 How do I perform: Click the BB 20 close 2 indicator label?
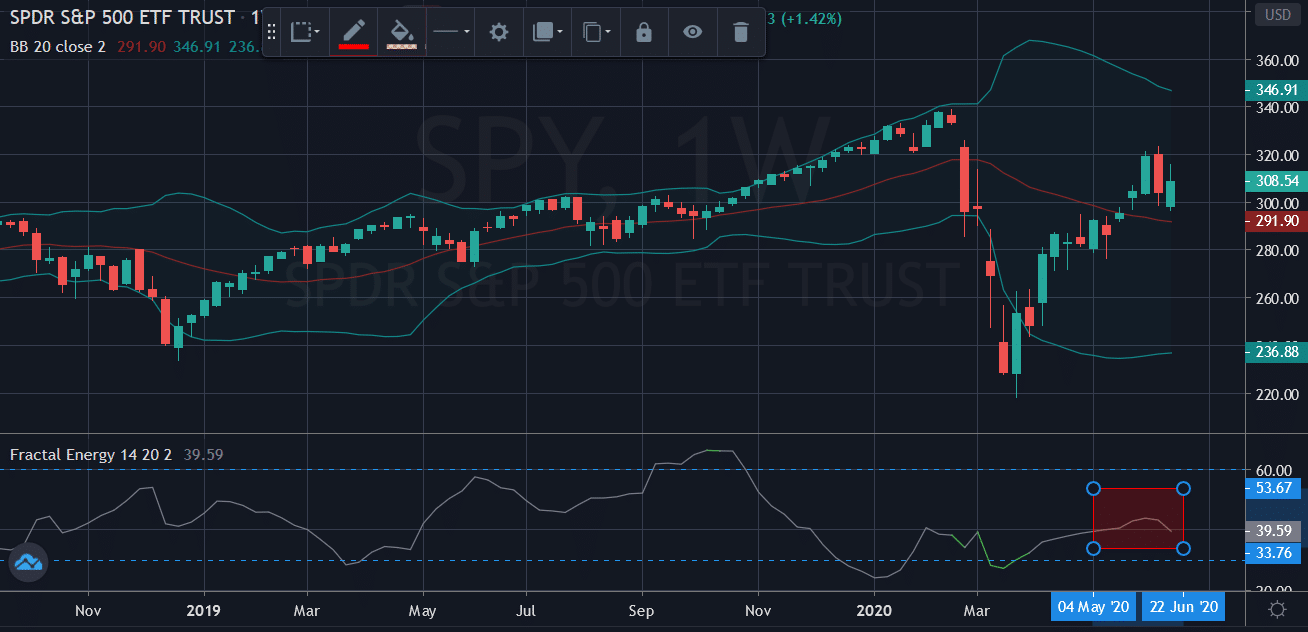[x=59, y=46]
